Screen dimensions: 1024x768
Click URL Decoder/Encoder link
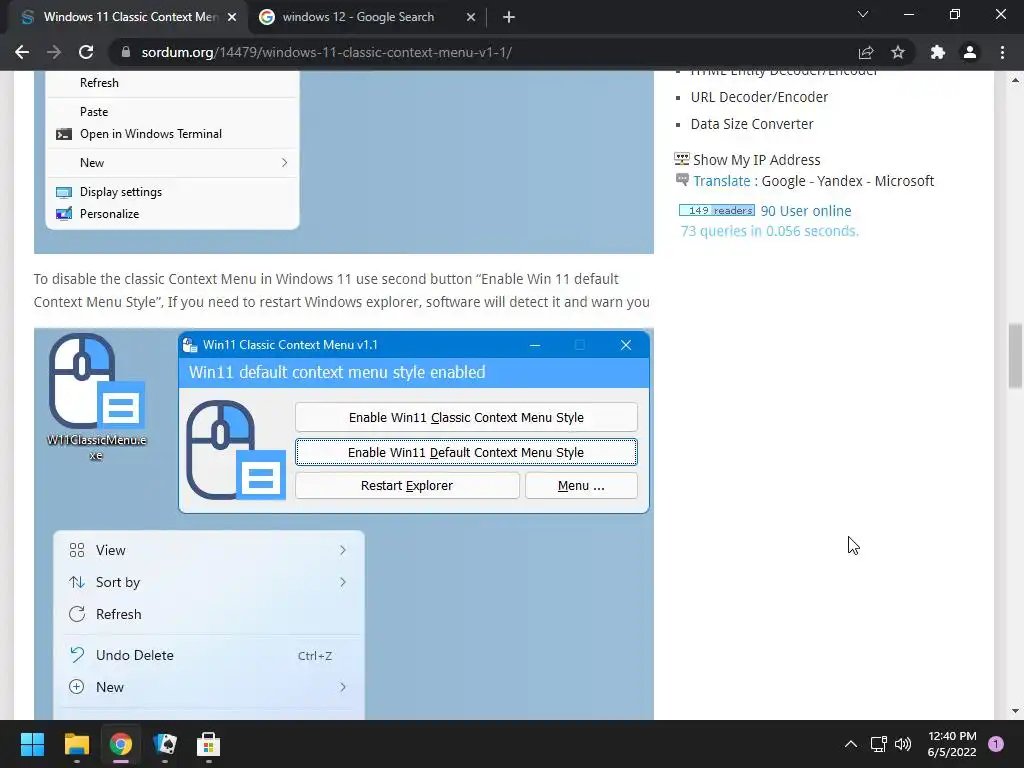tap(759, 97)
